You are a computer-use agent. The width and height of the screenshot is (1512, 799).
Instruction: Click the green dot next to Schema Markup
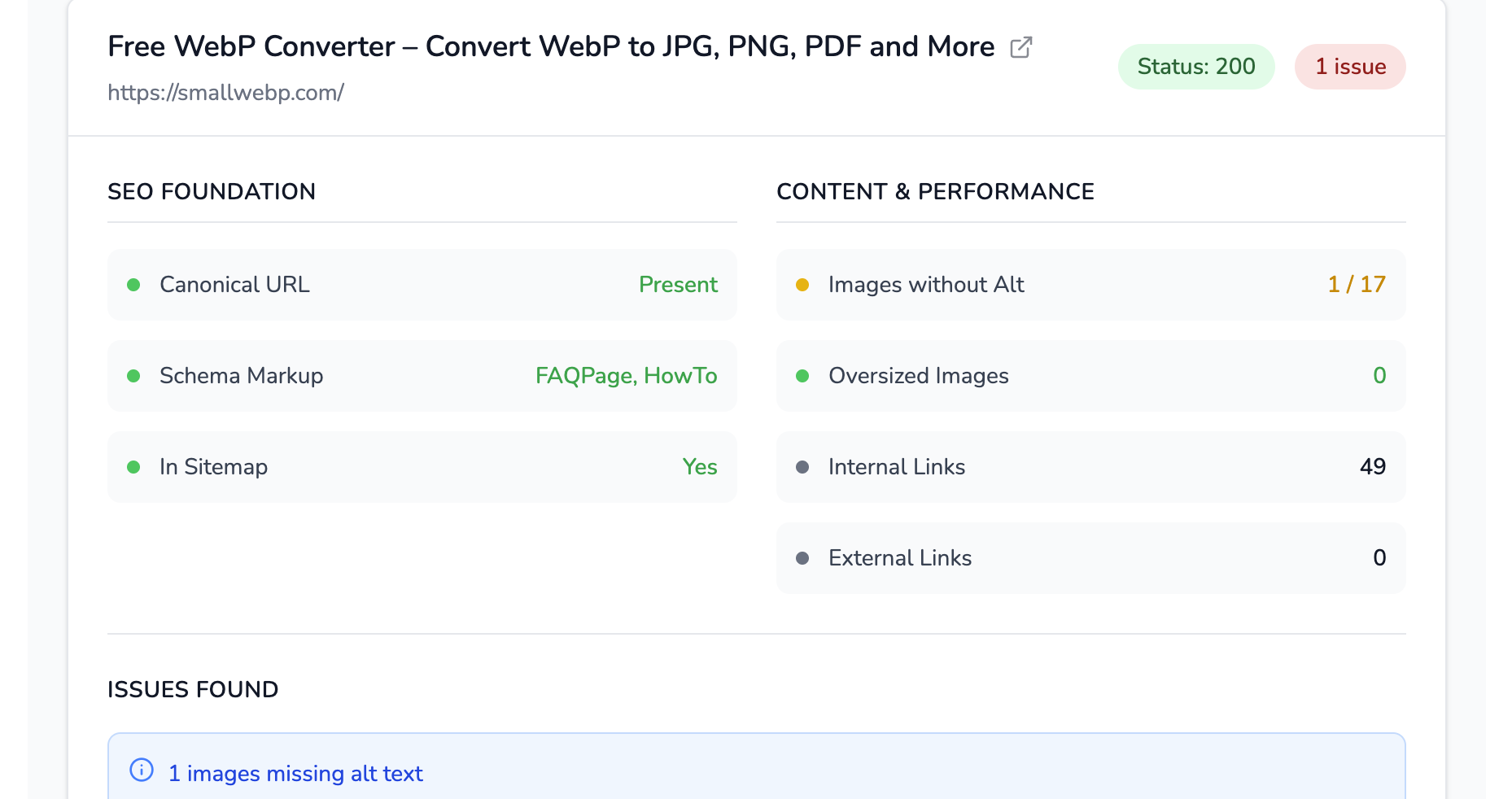[x=133, y=376]
